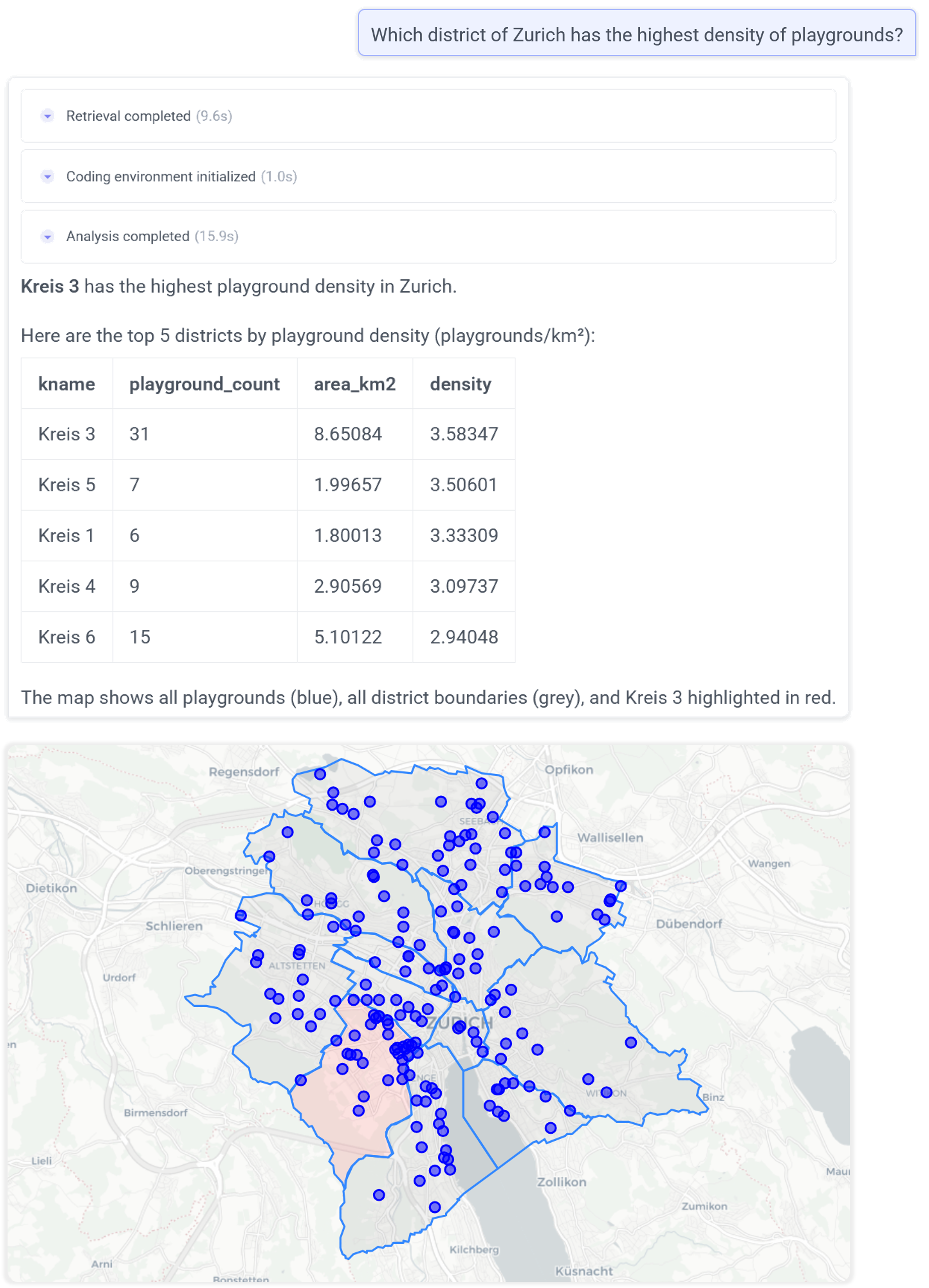
Task: Click the playground_count column header
Action: [x=204, y=384]
